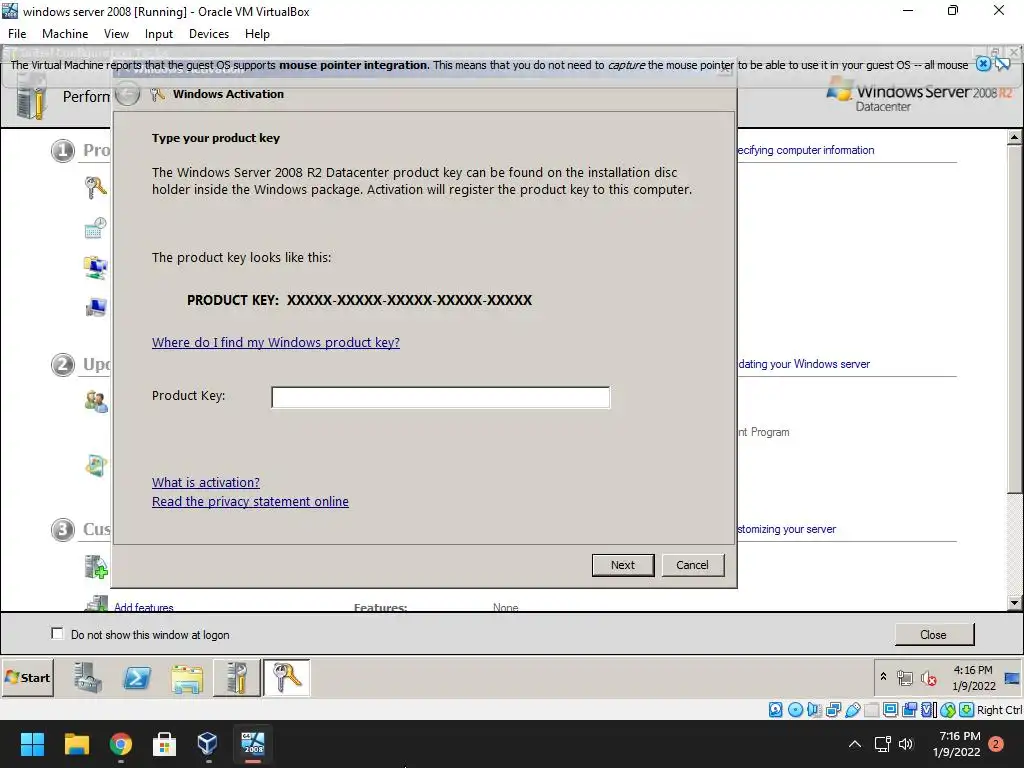
Task: Open the File menu
Action: pyautogui.click(x=17, y=34)
